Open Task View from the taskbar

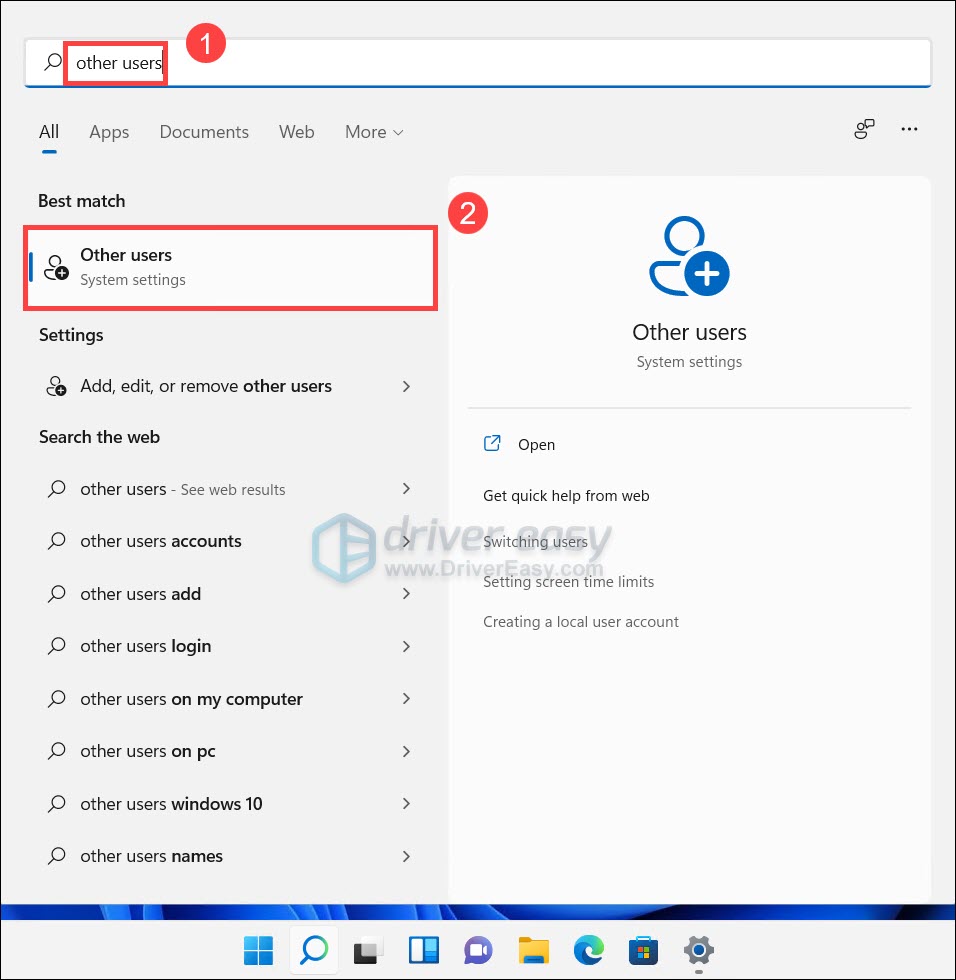[369, 951]
